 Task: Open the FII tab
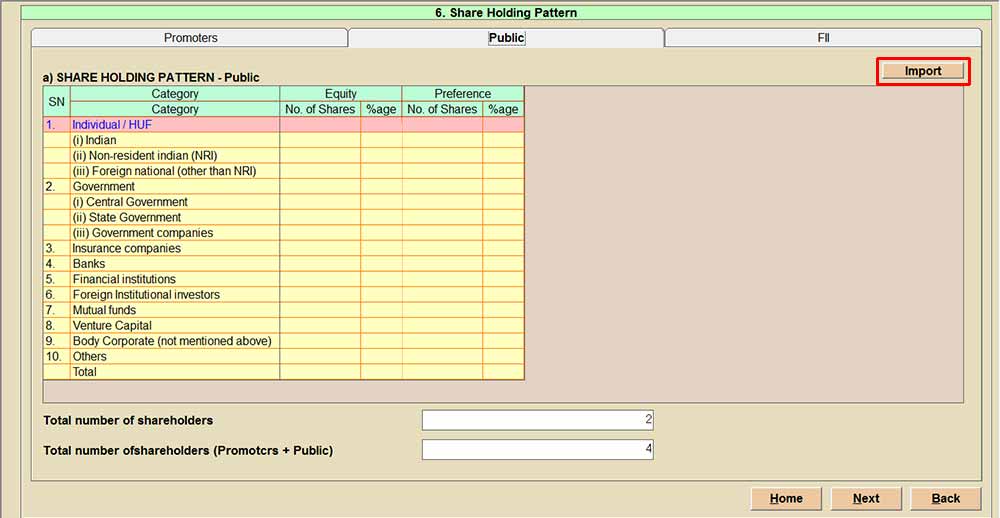[x=822, y=38]
